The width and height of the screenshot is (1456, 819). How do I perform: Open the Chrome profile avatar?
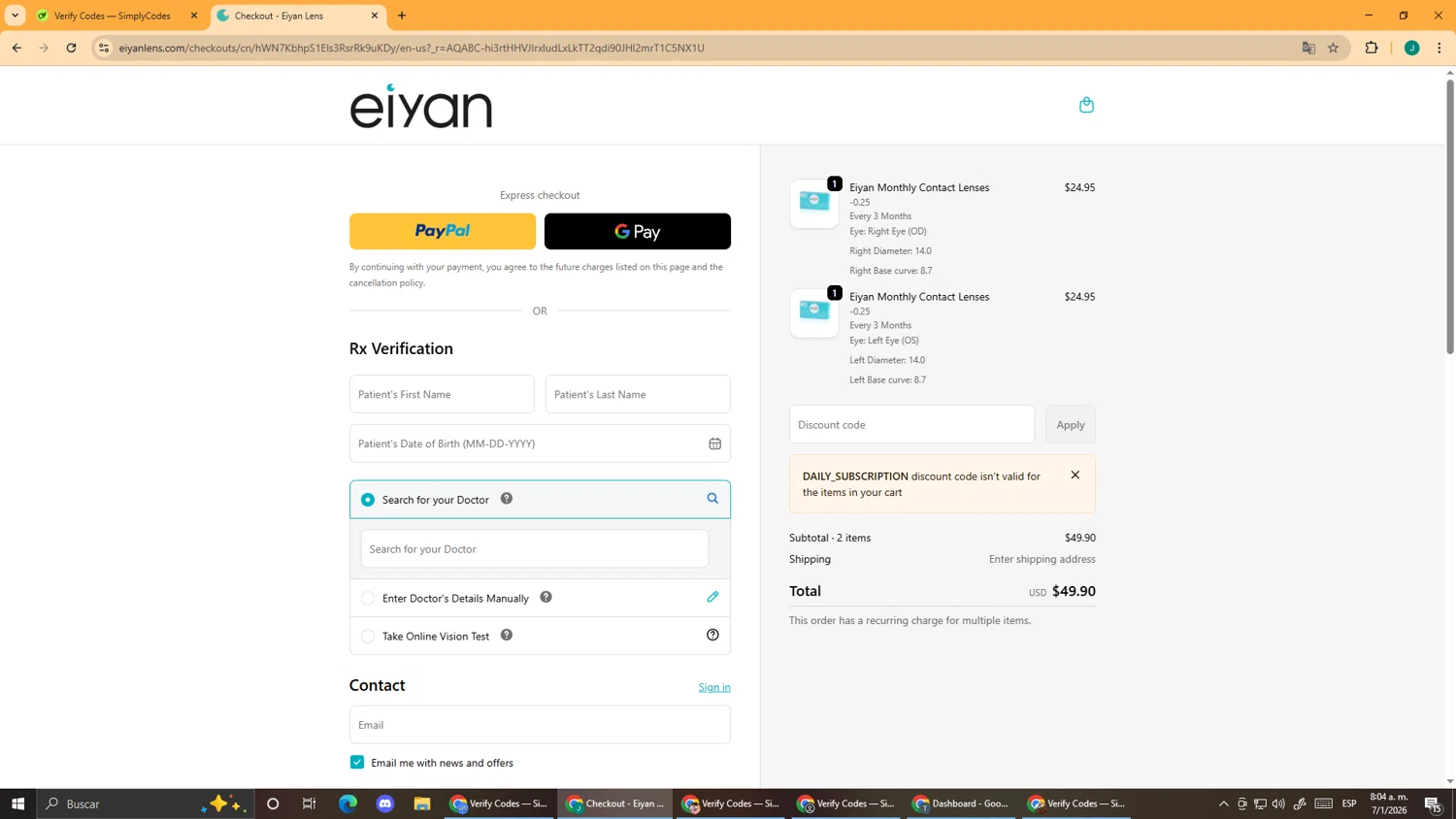(1412, 48)
